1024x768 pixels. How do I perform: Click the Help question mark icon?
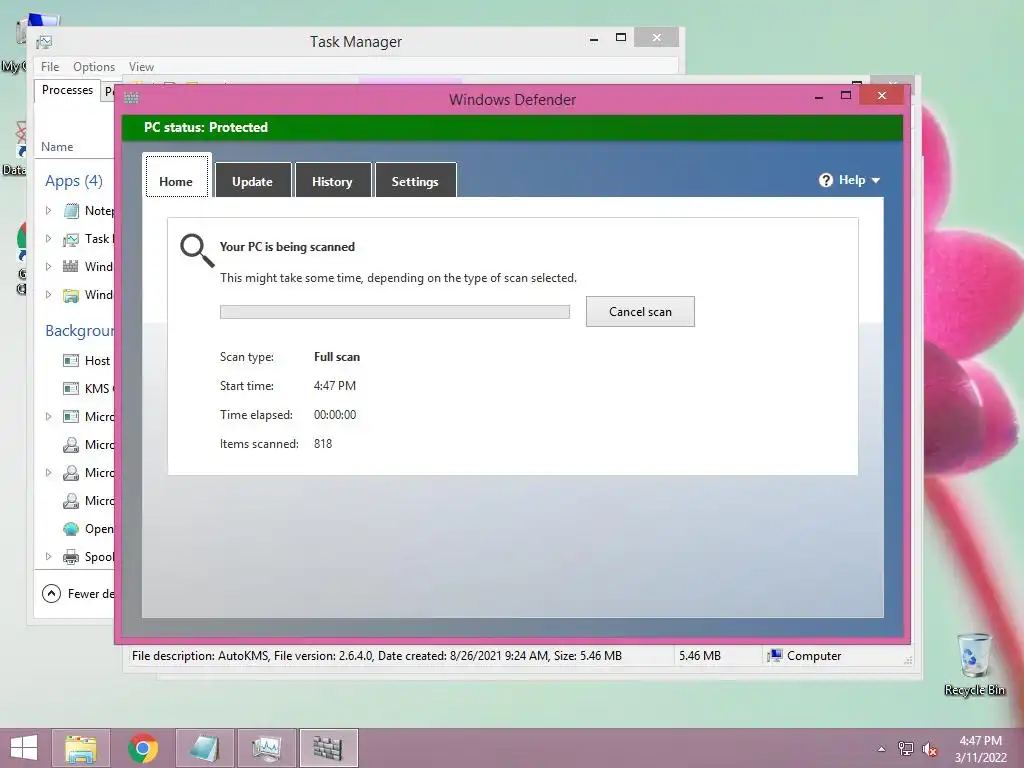point(825,180)
